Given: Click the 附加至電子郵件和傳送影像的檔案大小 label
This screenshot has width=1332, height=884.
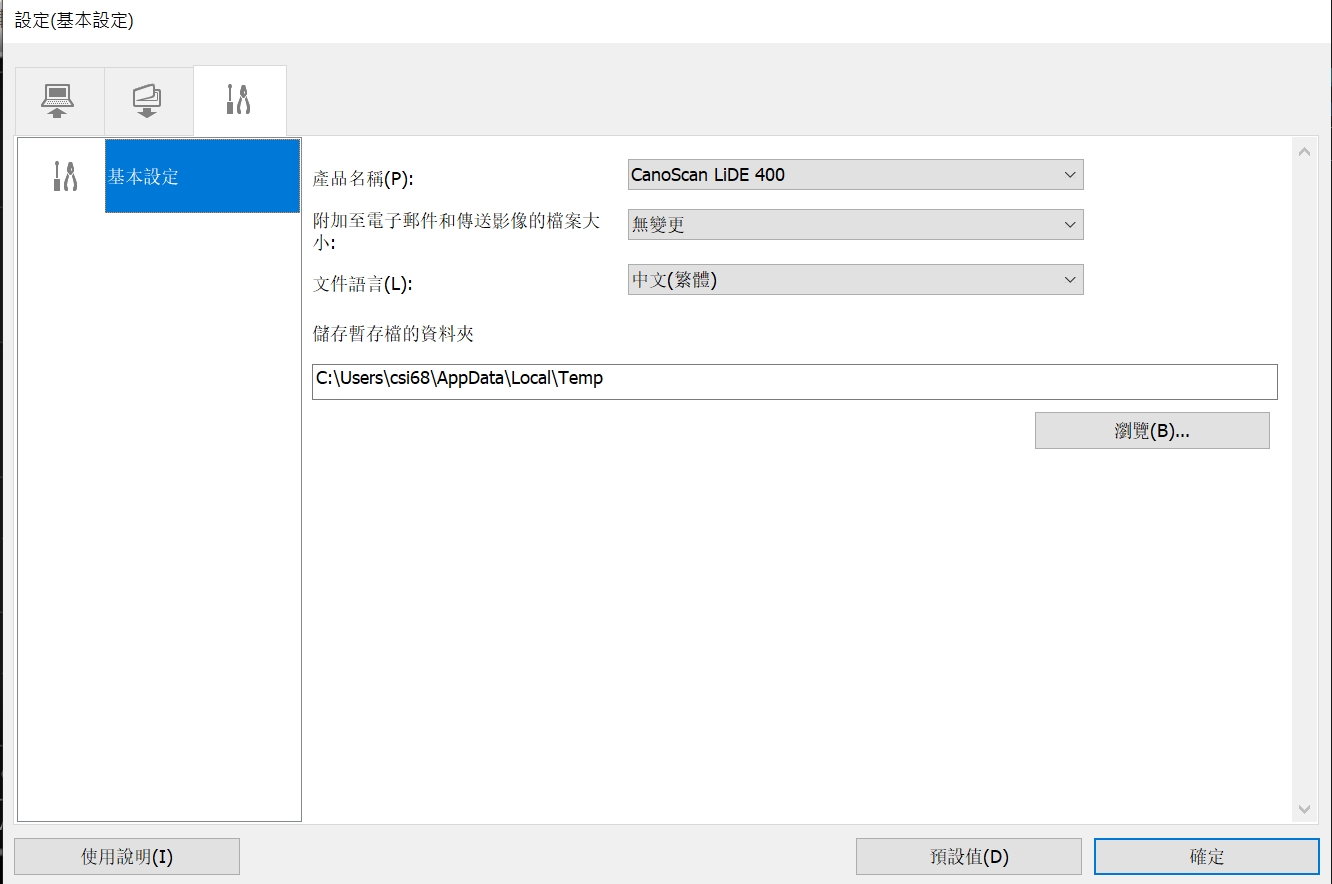Looking at the screenshot, I should pos(457,231).
